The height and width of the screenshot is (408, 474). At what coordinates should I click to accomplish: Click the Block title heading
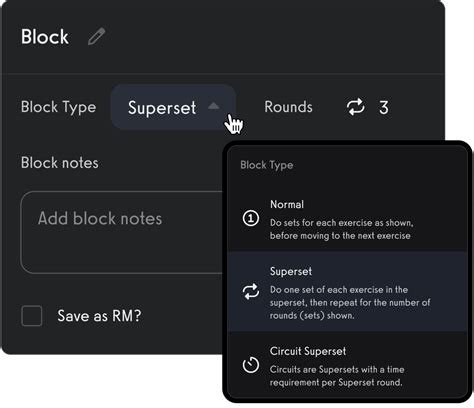click(x=45, y=37)
